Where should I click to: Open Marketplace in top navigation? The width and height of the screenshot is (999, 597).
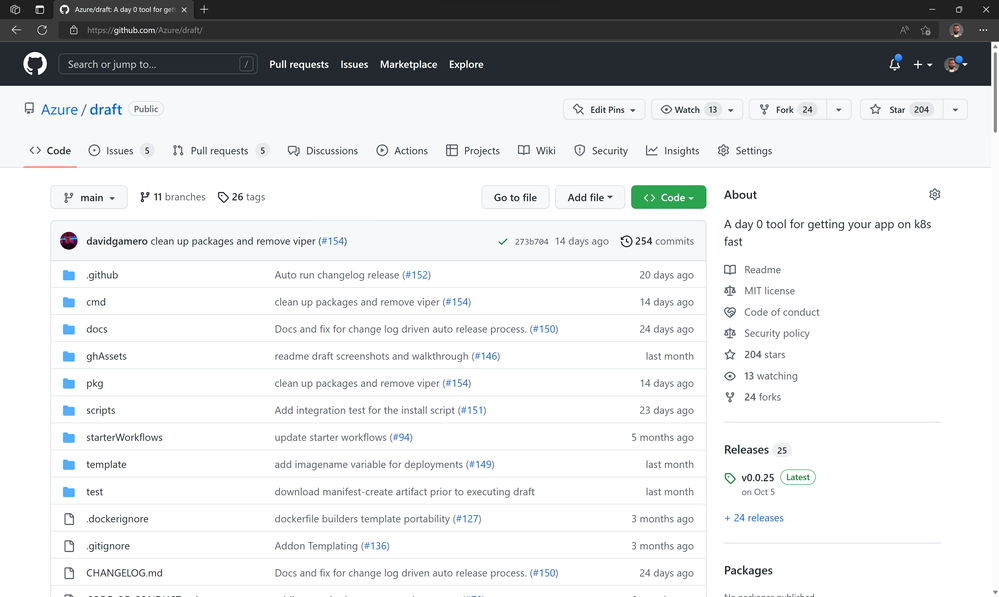click(x=408, y=64)
